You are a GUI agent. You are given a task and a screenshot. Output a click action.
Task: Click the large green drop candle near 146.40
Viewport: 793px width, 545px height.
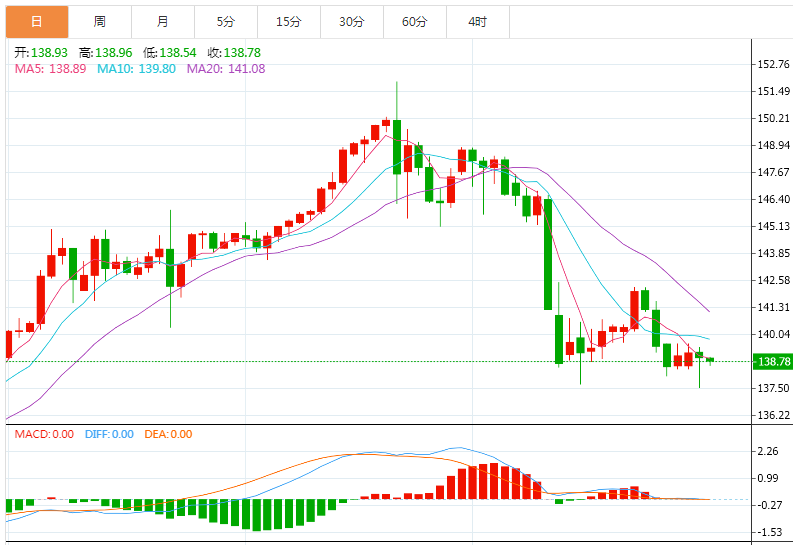point(548,254)
